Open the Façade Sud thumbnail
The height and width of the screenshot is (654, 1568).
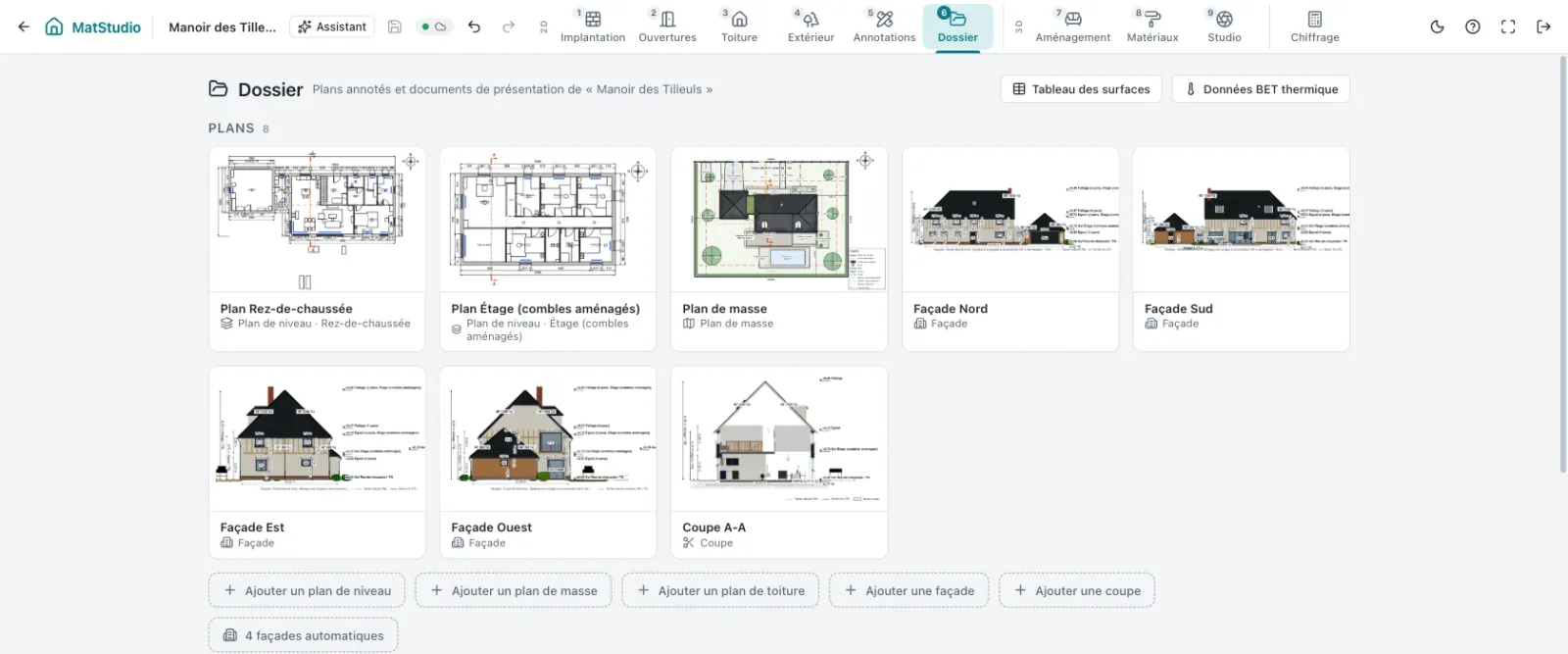(x=1242, y=220)
